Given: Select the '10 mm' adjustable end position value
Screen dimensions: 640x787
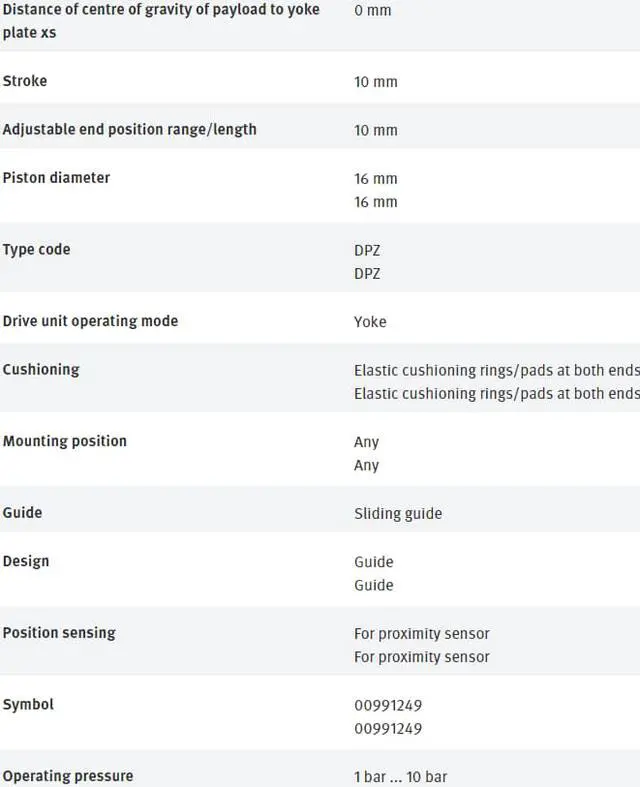Looking at the screenshot, I should 375,130.
